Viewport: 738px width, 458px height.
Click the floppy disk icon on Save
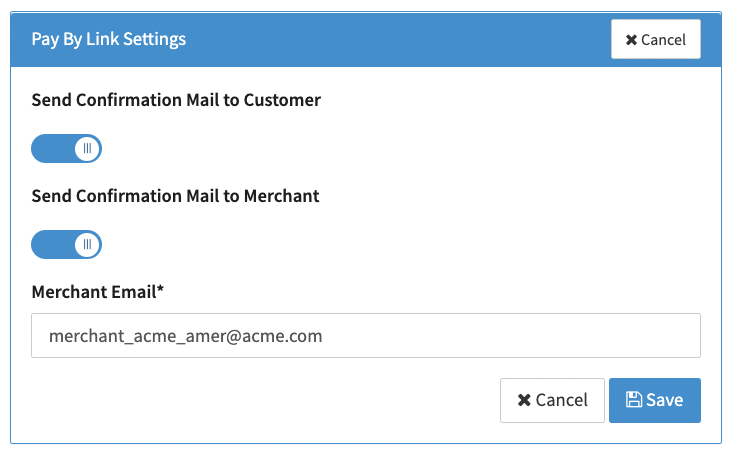[633, 400]
